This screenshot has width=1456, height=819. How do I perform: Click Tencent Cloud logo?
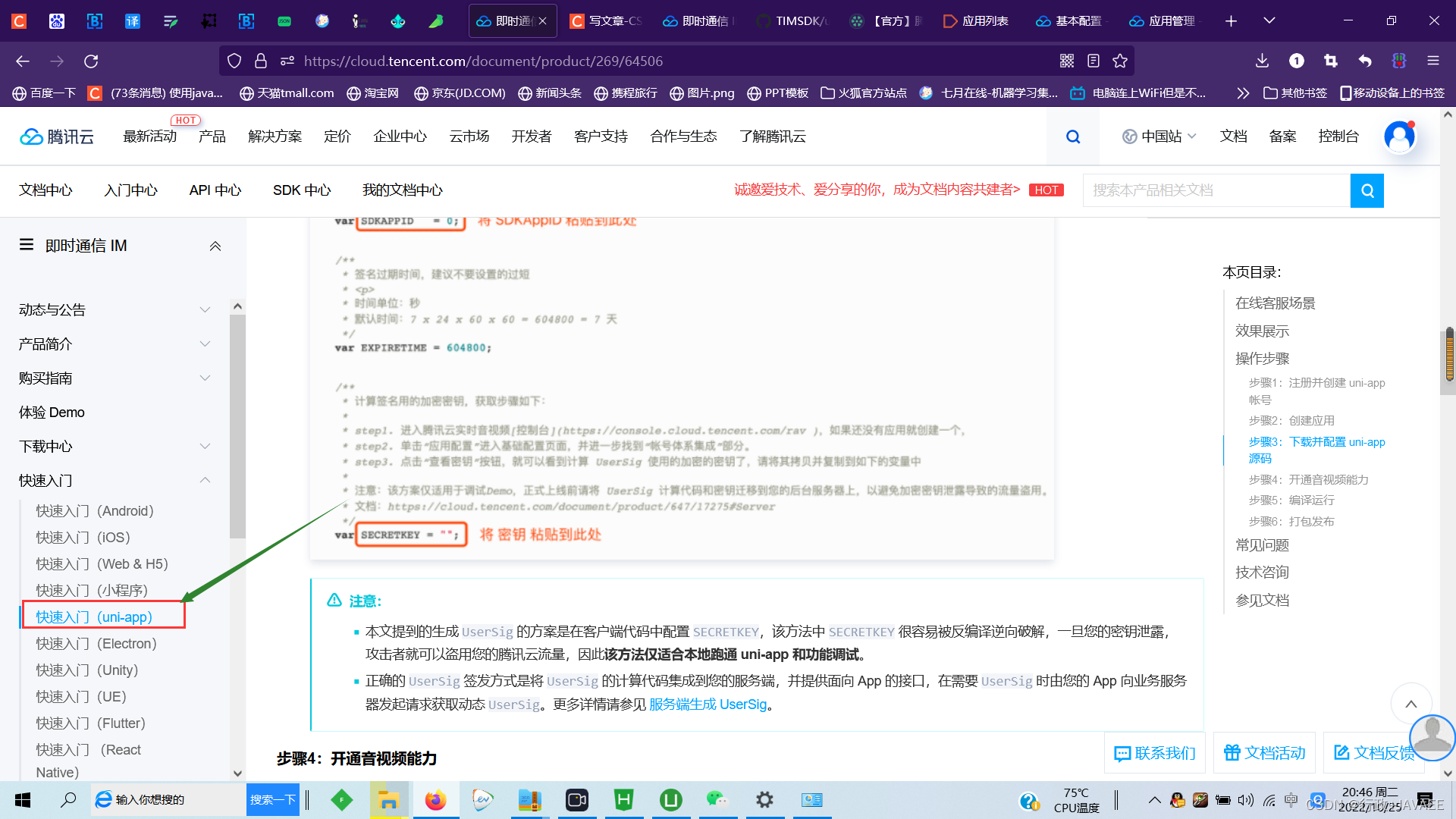[x=57, y=136]
